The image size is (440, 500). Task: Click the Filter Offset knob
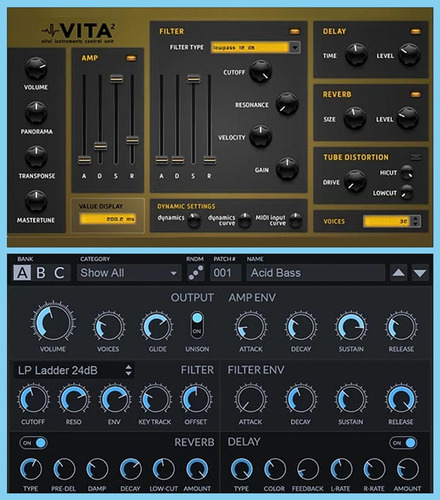196,399
